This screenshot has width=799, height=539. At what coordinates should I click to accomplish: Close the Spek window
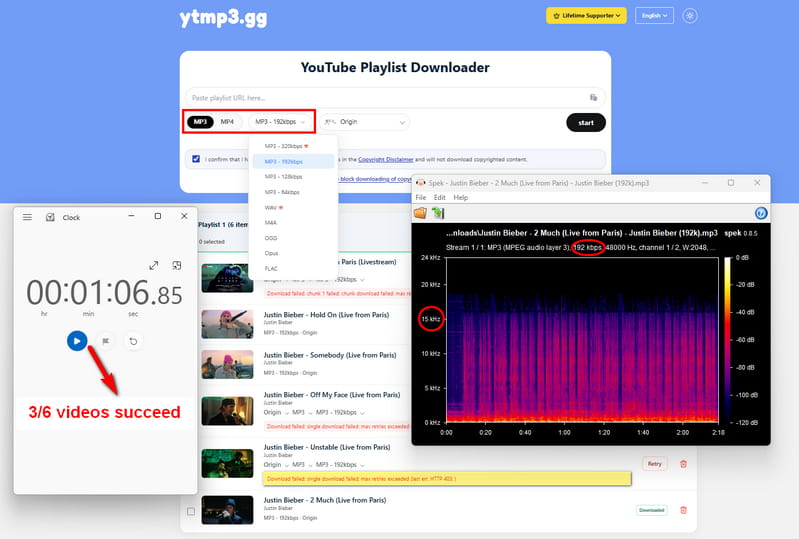tap(757, 182)
